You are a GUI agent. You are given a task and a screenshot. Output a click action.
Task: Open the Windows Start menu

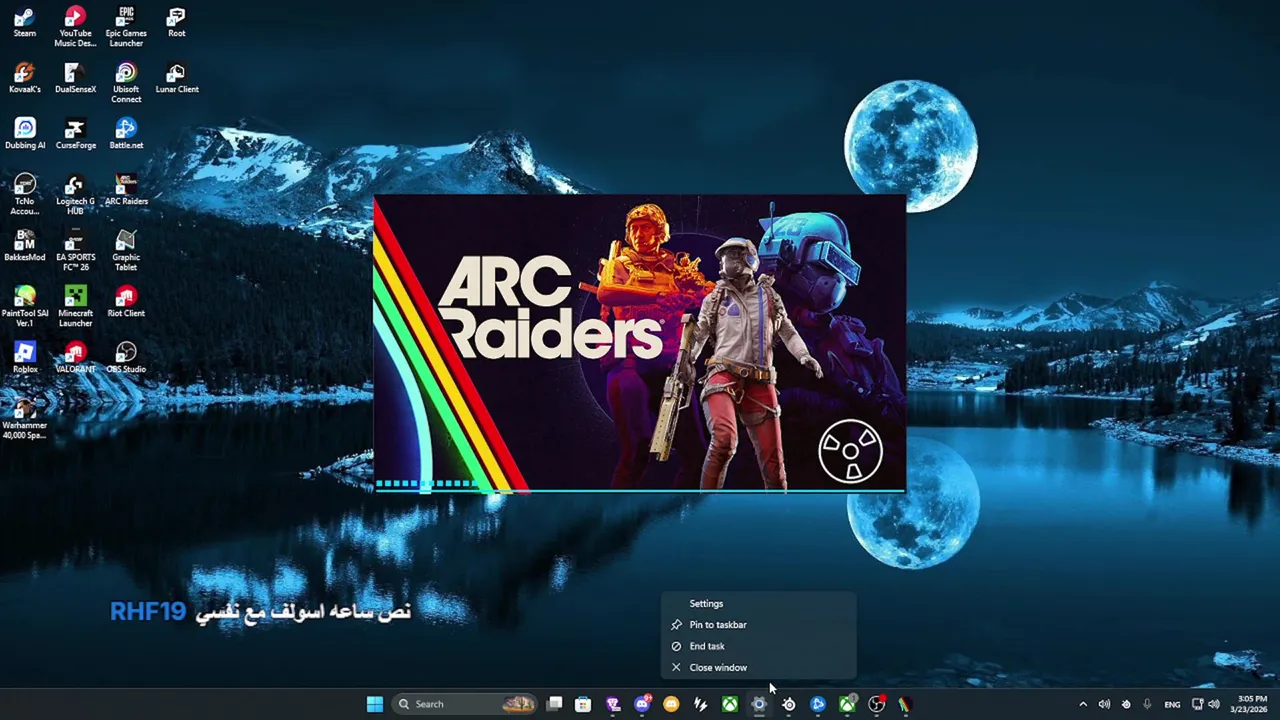point(375,704)
